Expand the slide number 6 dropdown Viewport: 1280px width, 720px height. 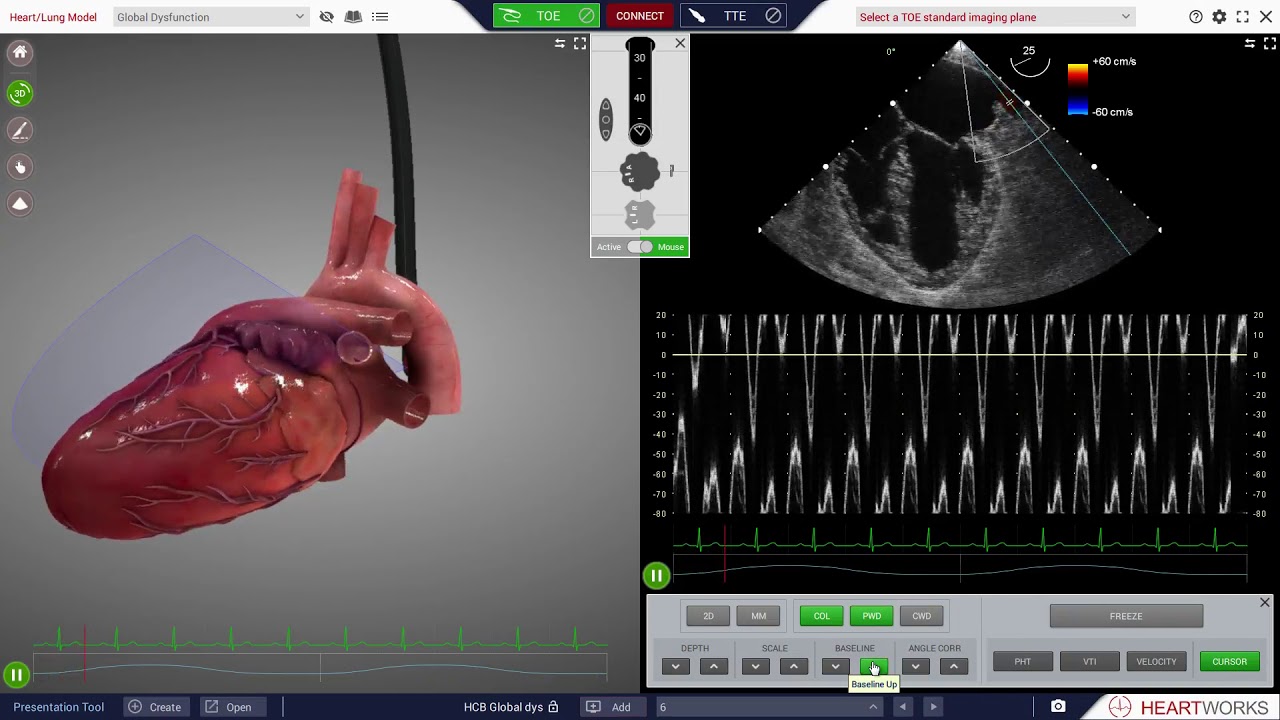[x=768, y=707]
